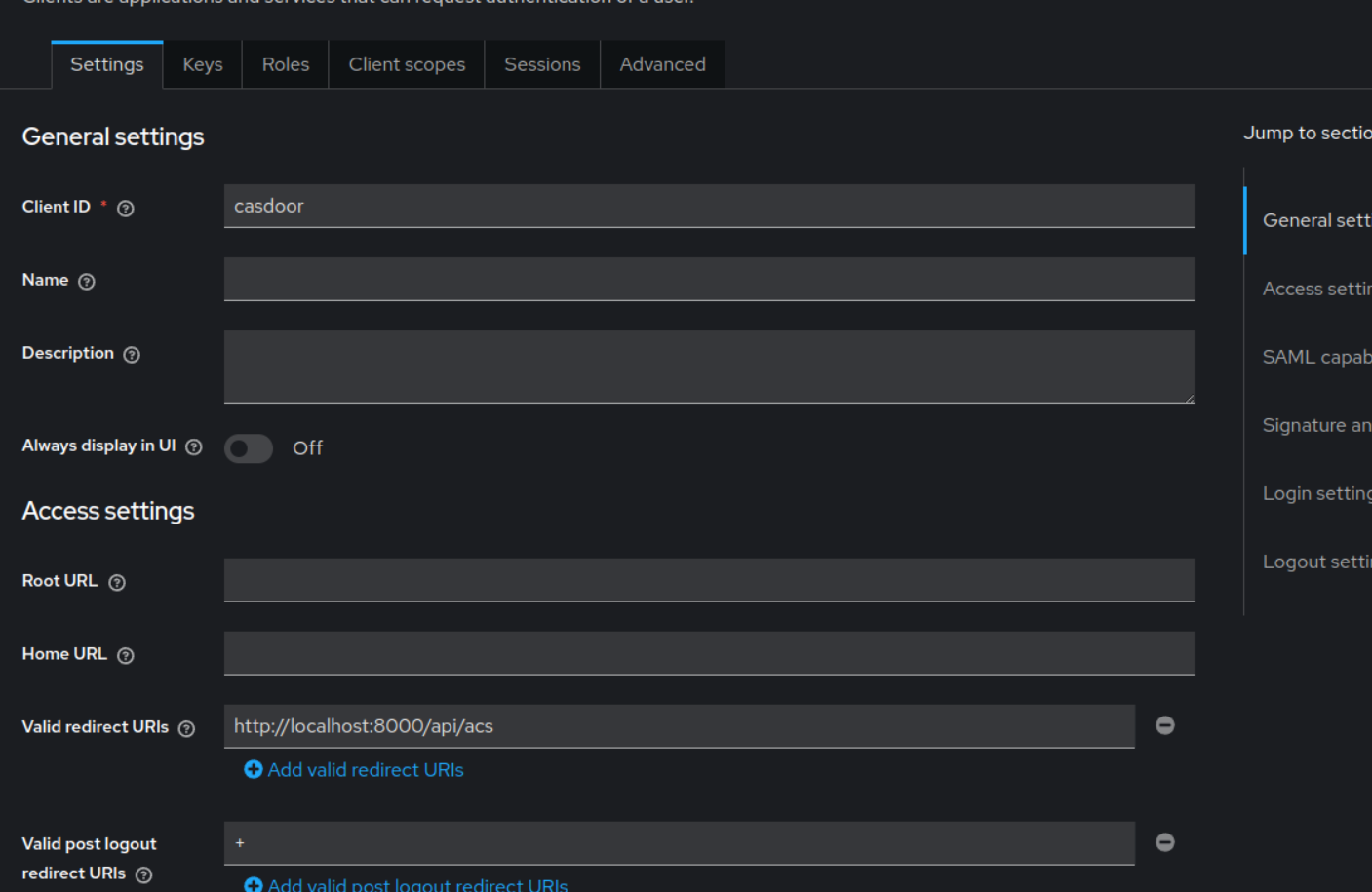This screenshot has width=1372, height=892.
Task: Click into the Name input field
Action: tap(709, 279)
